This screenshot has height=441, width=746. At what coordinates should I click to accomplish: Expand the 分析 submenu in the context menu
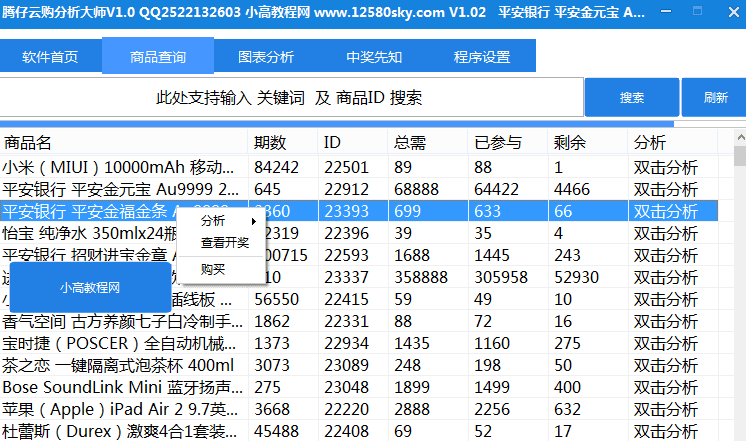click(x=221, y=221)
